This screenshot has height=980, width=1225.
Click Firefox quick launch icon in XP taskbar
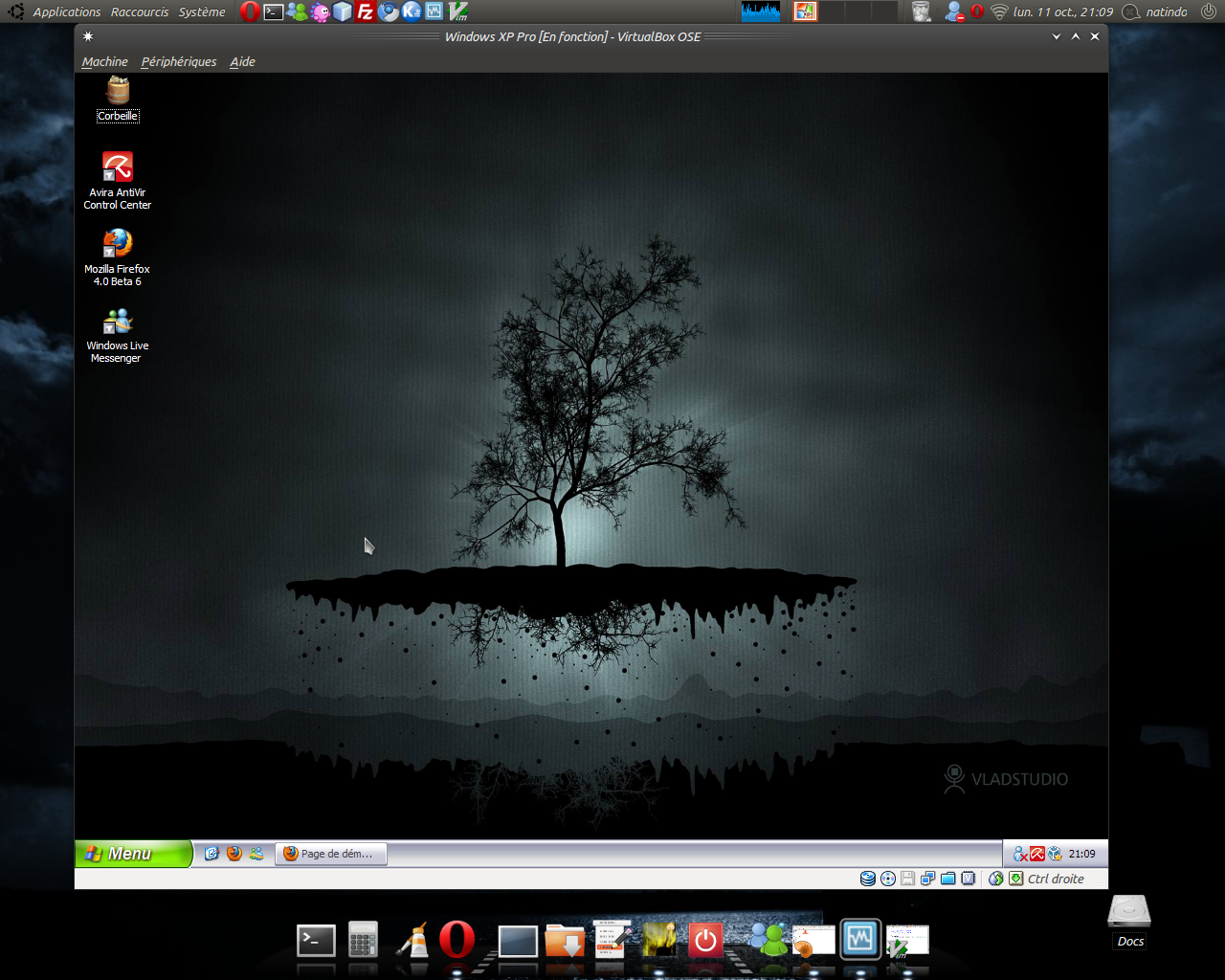[234, 854]
